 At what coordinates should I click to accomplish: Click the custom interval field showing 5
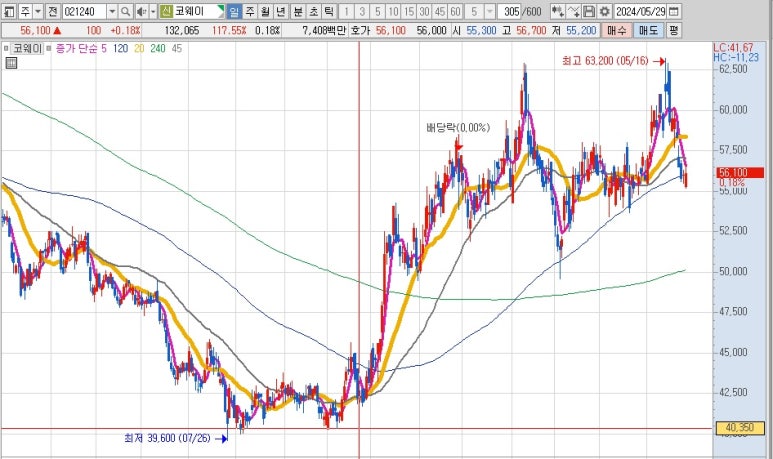coord(474,11)
